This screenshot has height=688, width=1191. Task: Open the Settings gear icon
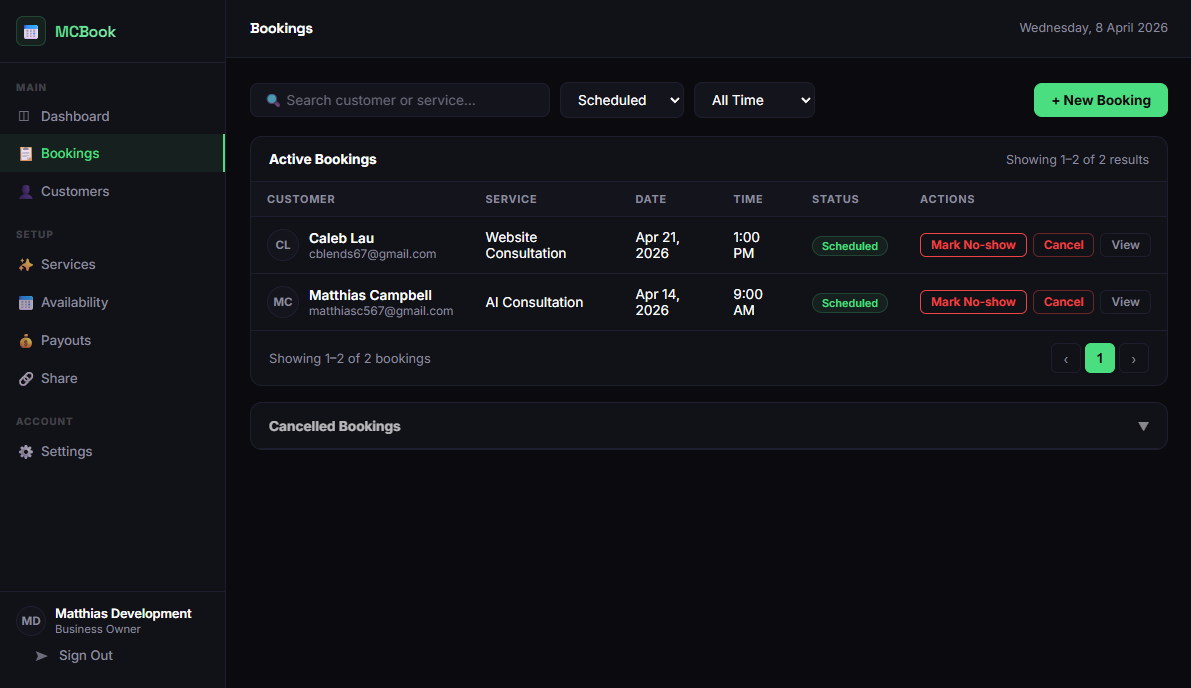pos(25,451)
